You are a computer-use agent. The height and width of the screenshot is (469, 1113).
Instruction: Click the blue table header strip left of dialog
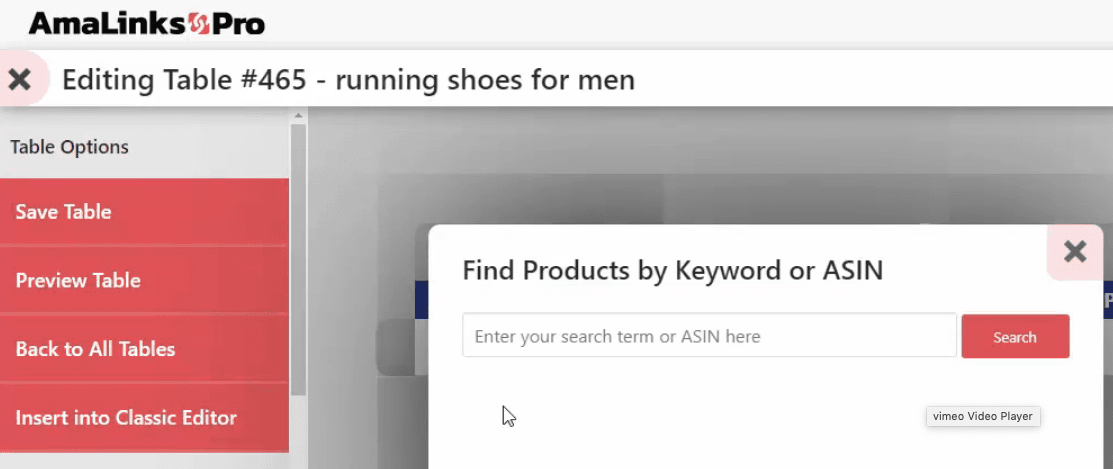pos(421,298)
